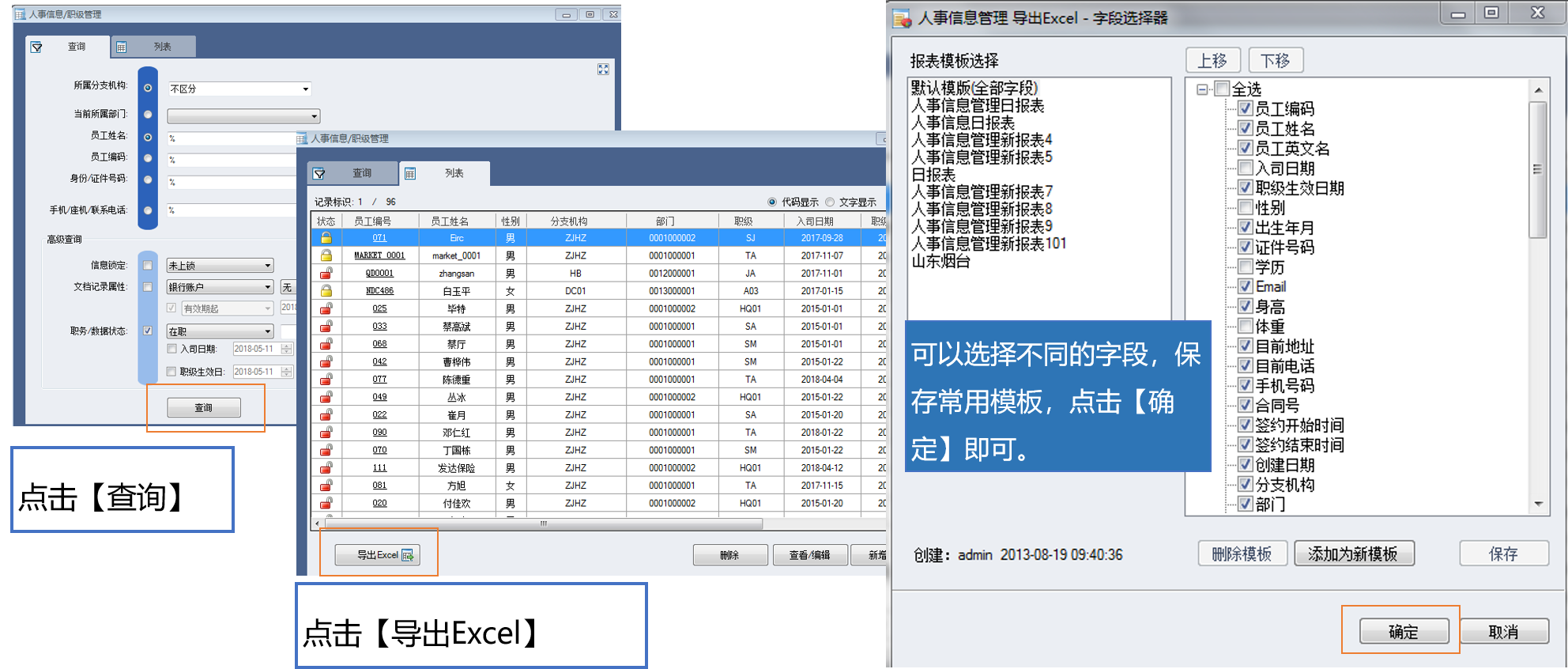Click the red unlock icon in zhangsan's row
The image size is (1568, 669).
326,274
